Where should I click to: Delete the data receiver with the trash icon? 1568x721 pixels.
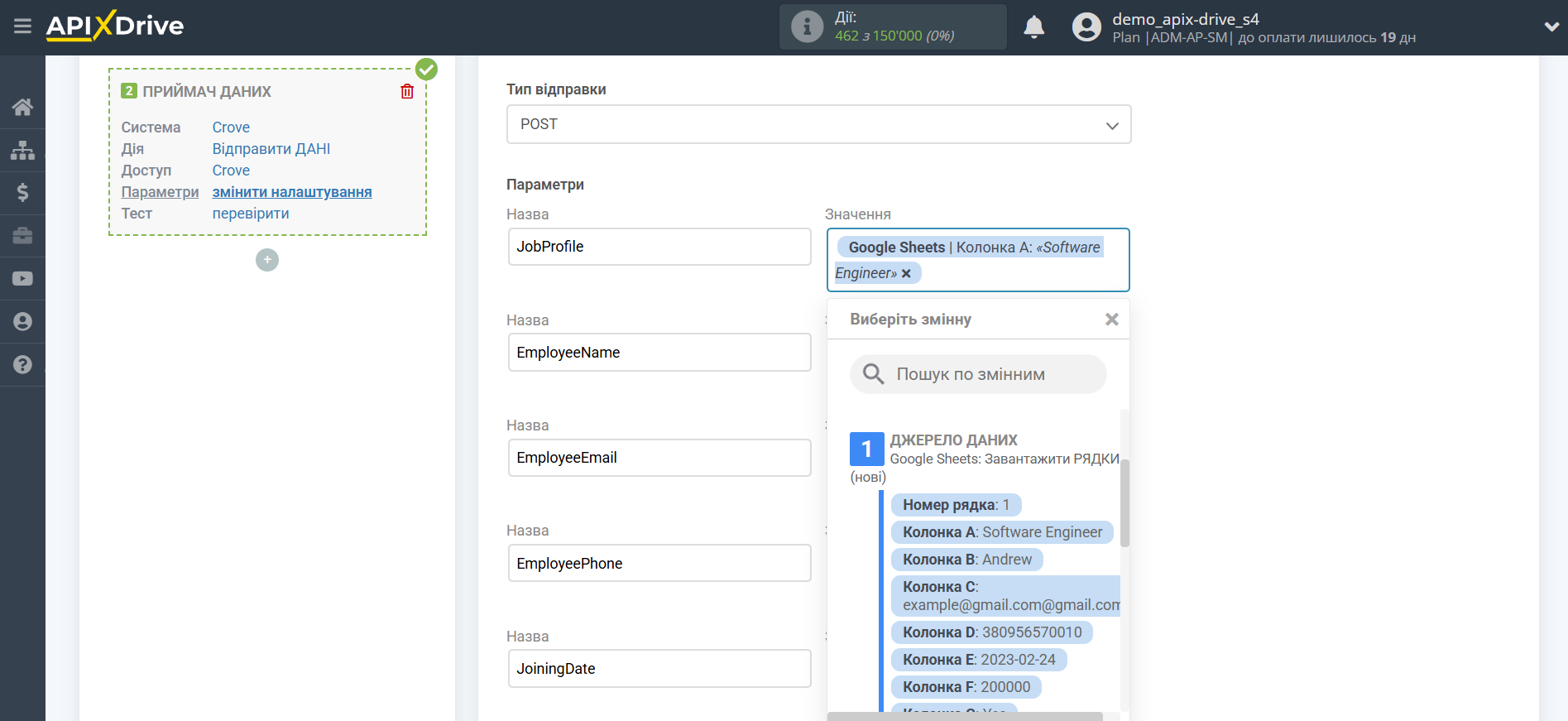[x=407, y=92]
